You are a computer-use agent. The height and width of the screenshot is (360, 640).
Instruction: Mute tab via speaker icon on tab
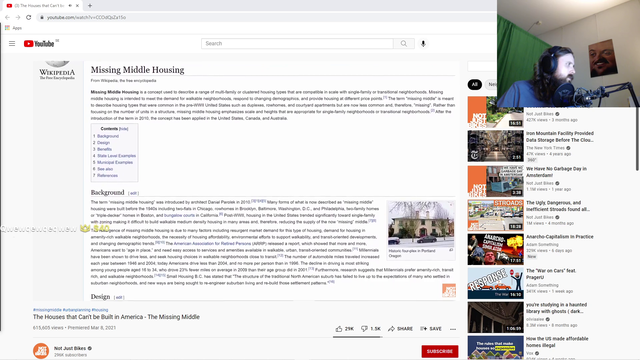coord(70,6)
